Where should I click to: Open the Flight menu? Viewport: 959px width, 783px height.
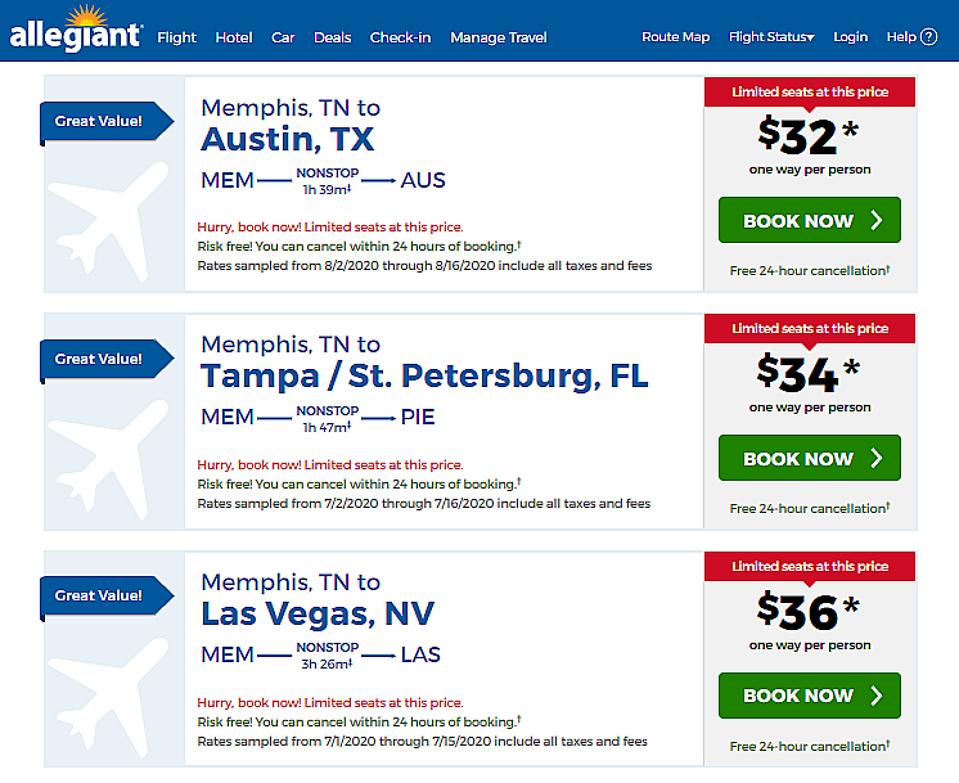[x=177, y=38]
